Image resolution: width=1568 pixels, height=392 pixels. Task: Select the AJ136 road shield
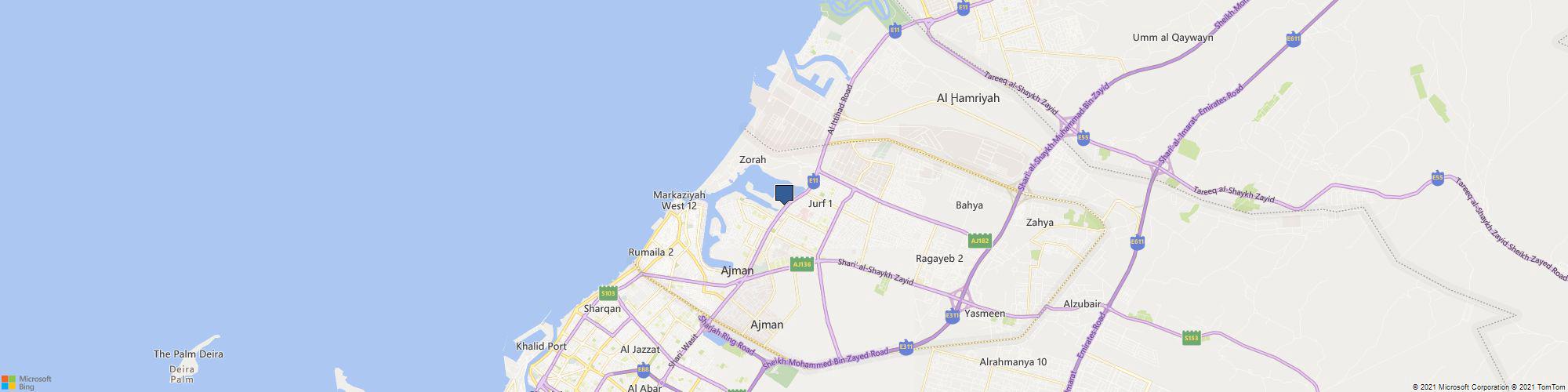(802, 264)
